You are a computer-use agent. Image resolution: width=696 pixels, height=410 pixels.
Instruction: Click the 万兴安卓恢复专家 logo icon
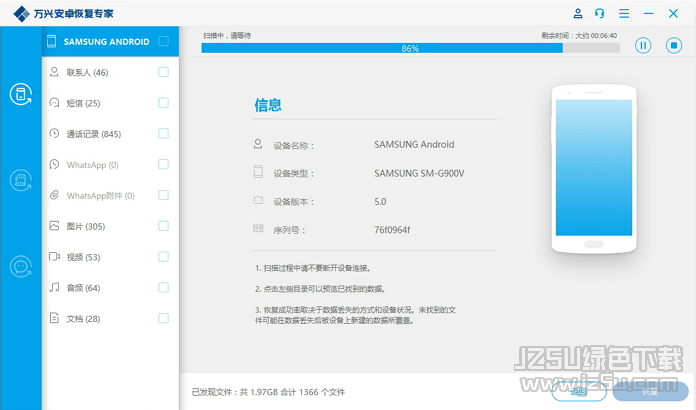tap(21, 13)
